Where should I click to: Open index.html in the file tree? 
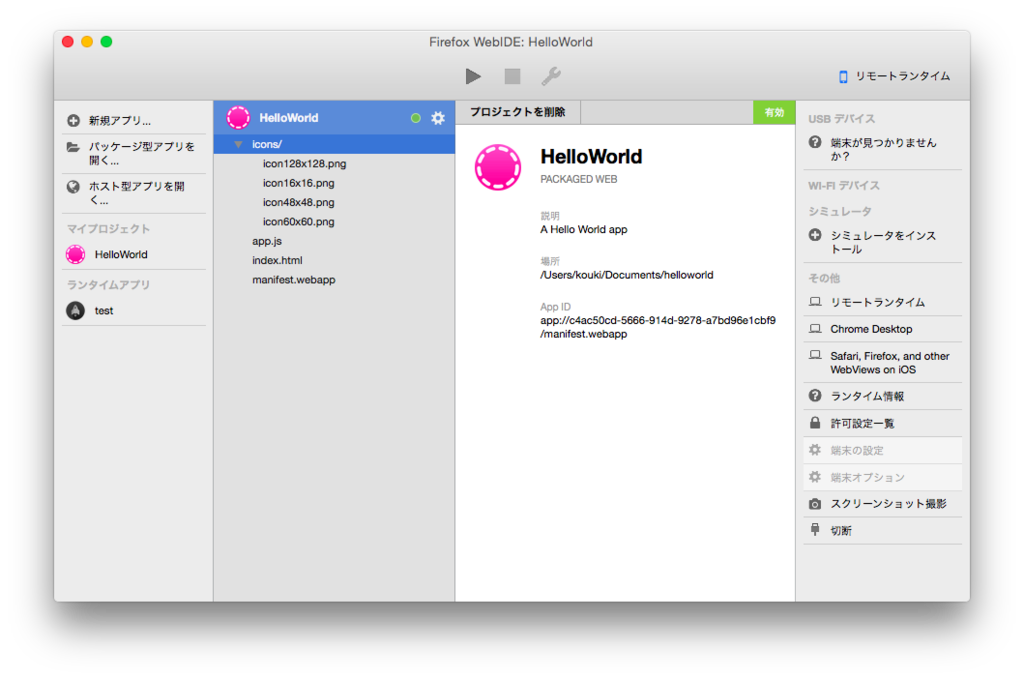point(277,261)
